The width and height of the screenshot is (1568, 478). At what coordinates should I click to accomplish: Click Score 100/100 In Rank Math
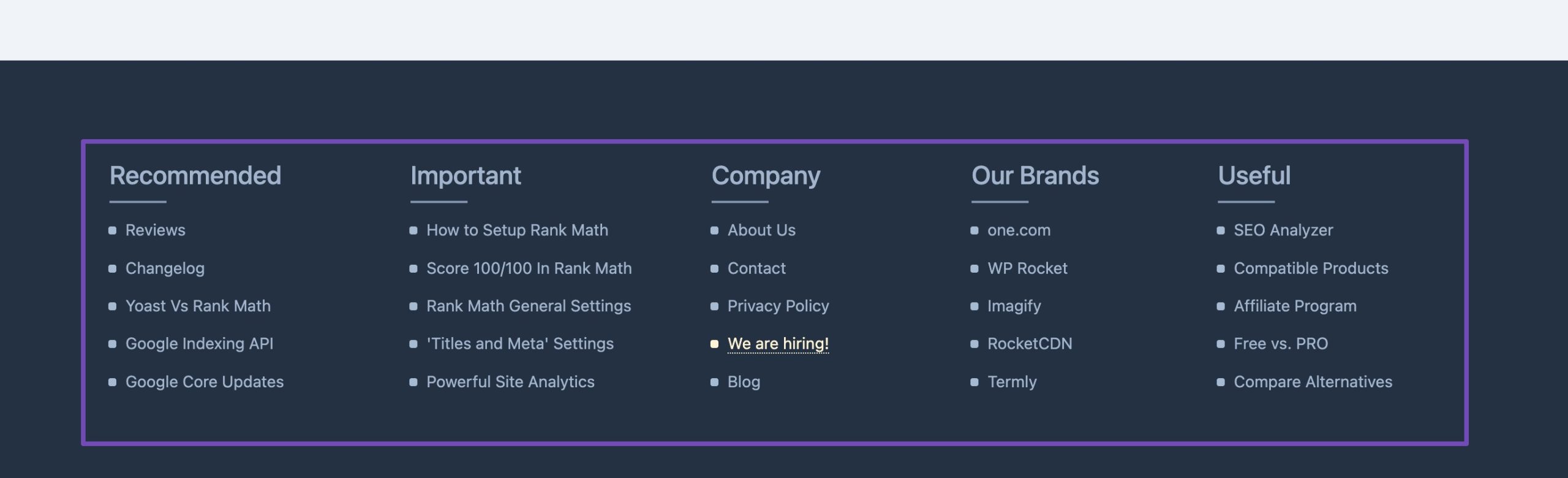pyautogui.click(x=529, y=268)
